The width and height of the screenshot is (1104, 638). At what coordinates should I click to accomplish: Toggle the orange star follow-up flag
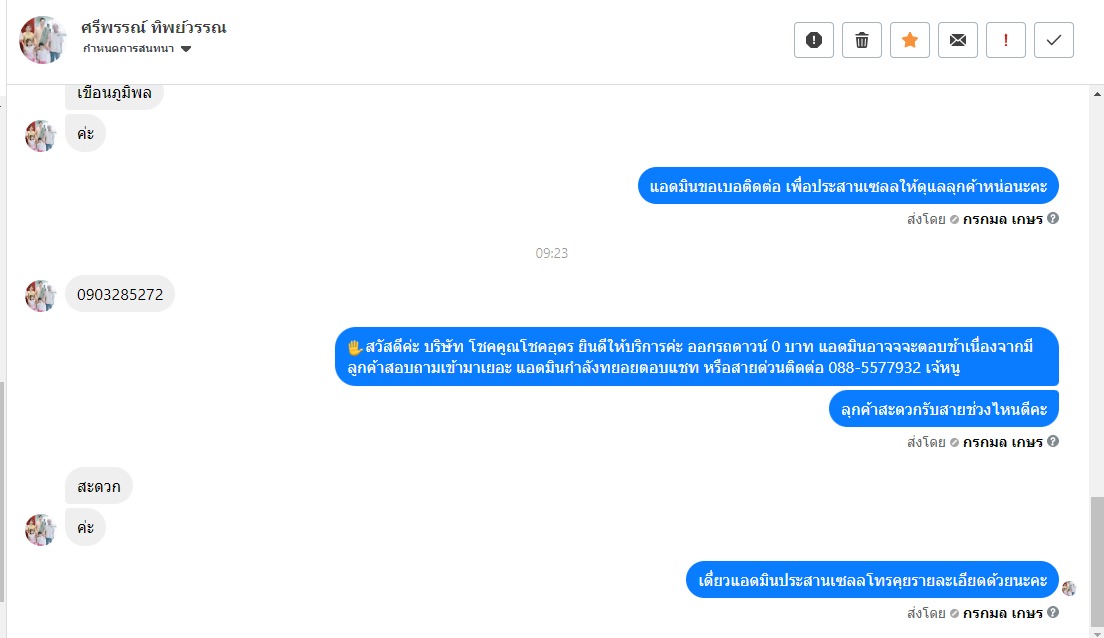pyautogui.click(x=910, y=40)
